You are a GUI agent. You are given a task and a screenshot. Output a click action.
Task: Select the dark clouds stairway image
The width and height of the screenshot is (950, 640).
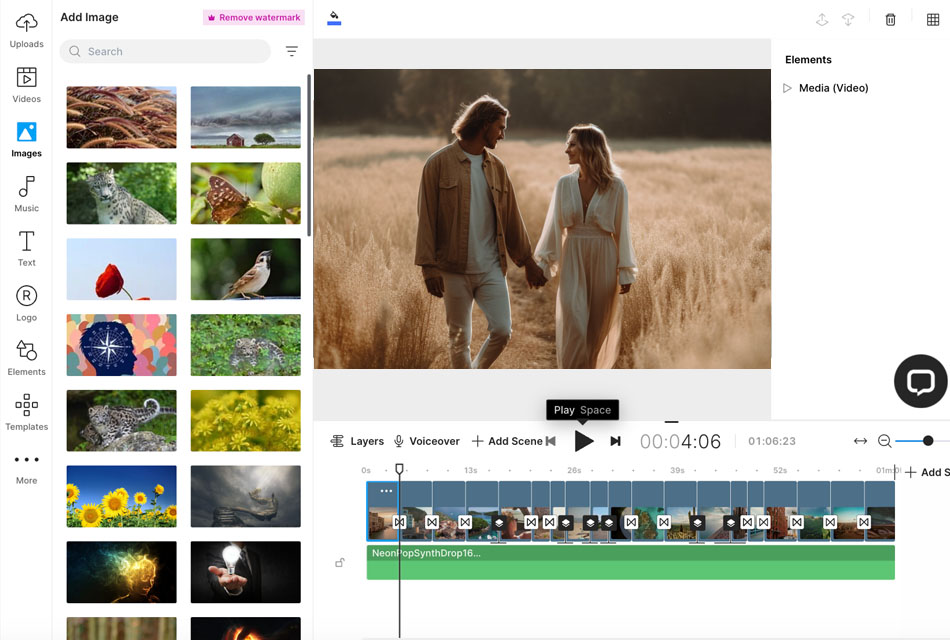pos(245,496)
